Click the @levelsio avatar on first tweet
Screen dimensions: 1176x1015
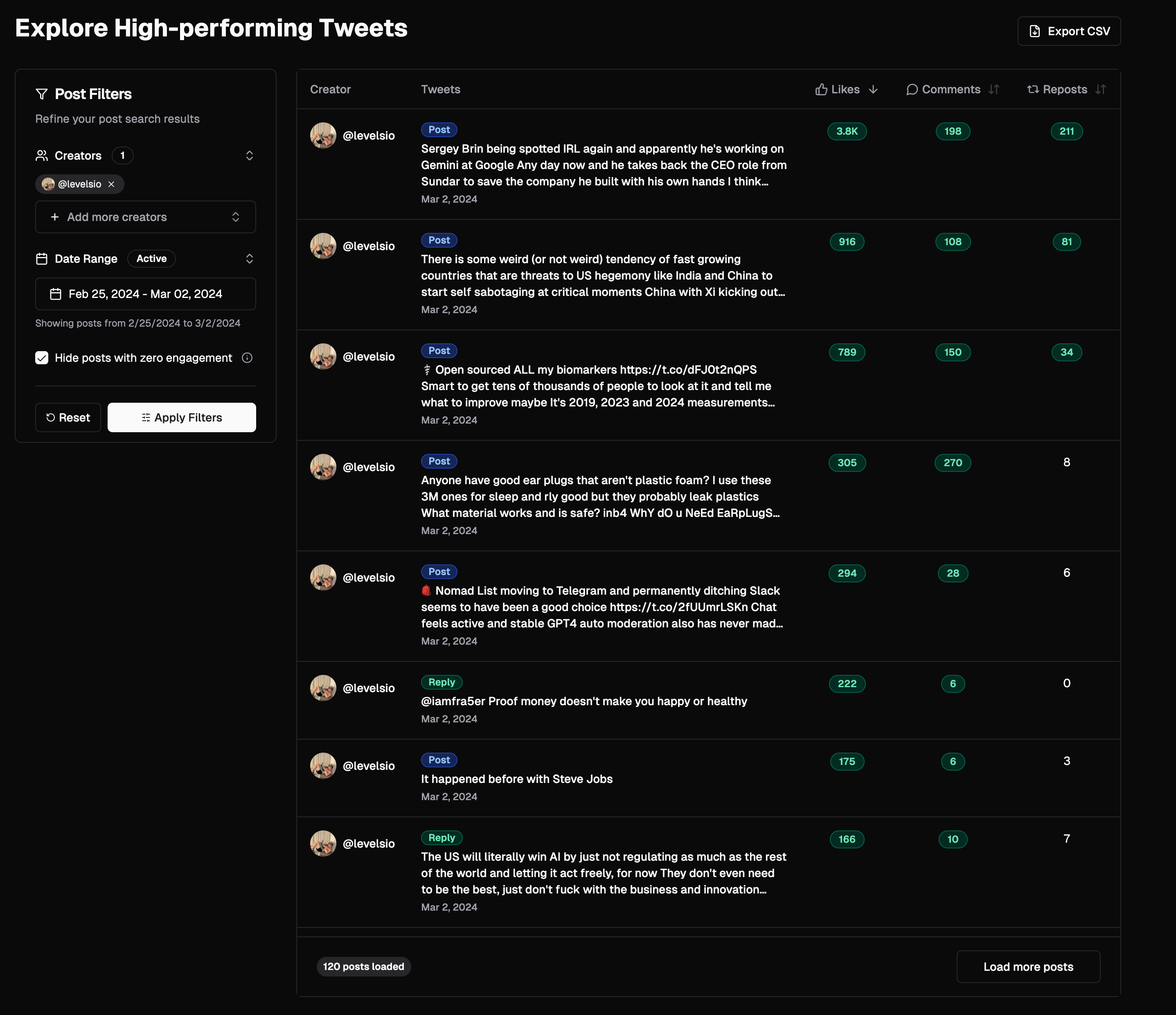(323, 135)
